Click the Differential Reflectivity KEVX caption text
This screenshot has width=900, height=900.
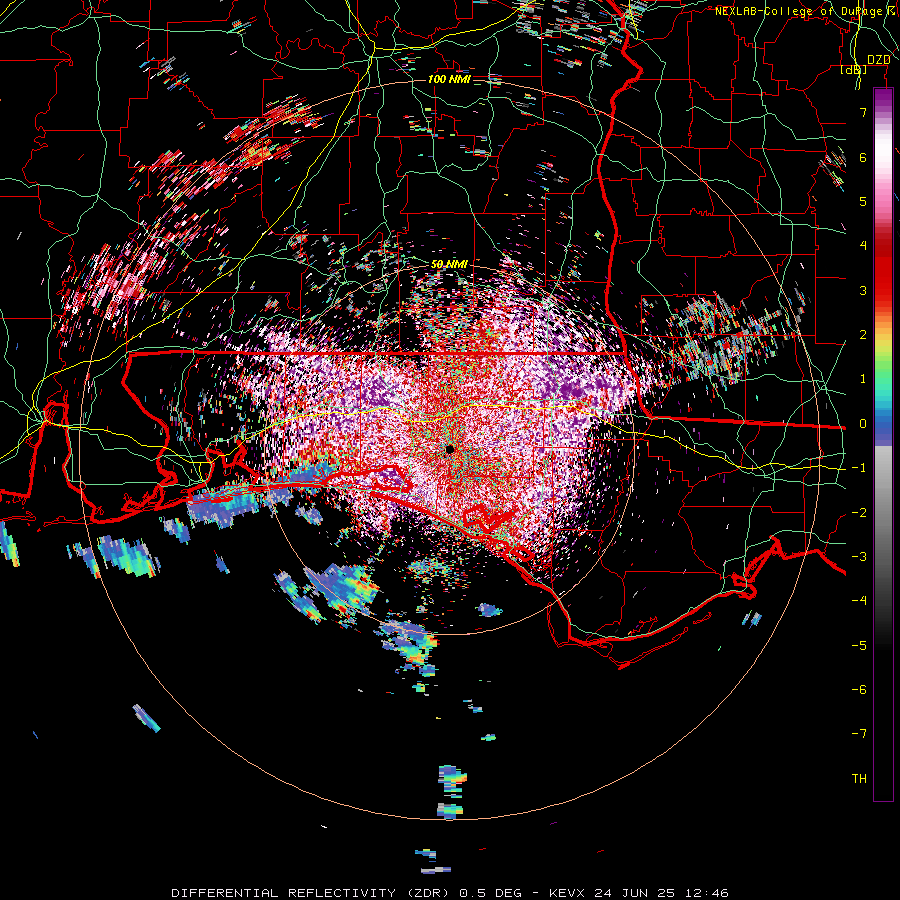(450, 893)
